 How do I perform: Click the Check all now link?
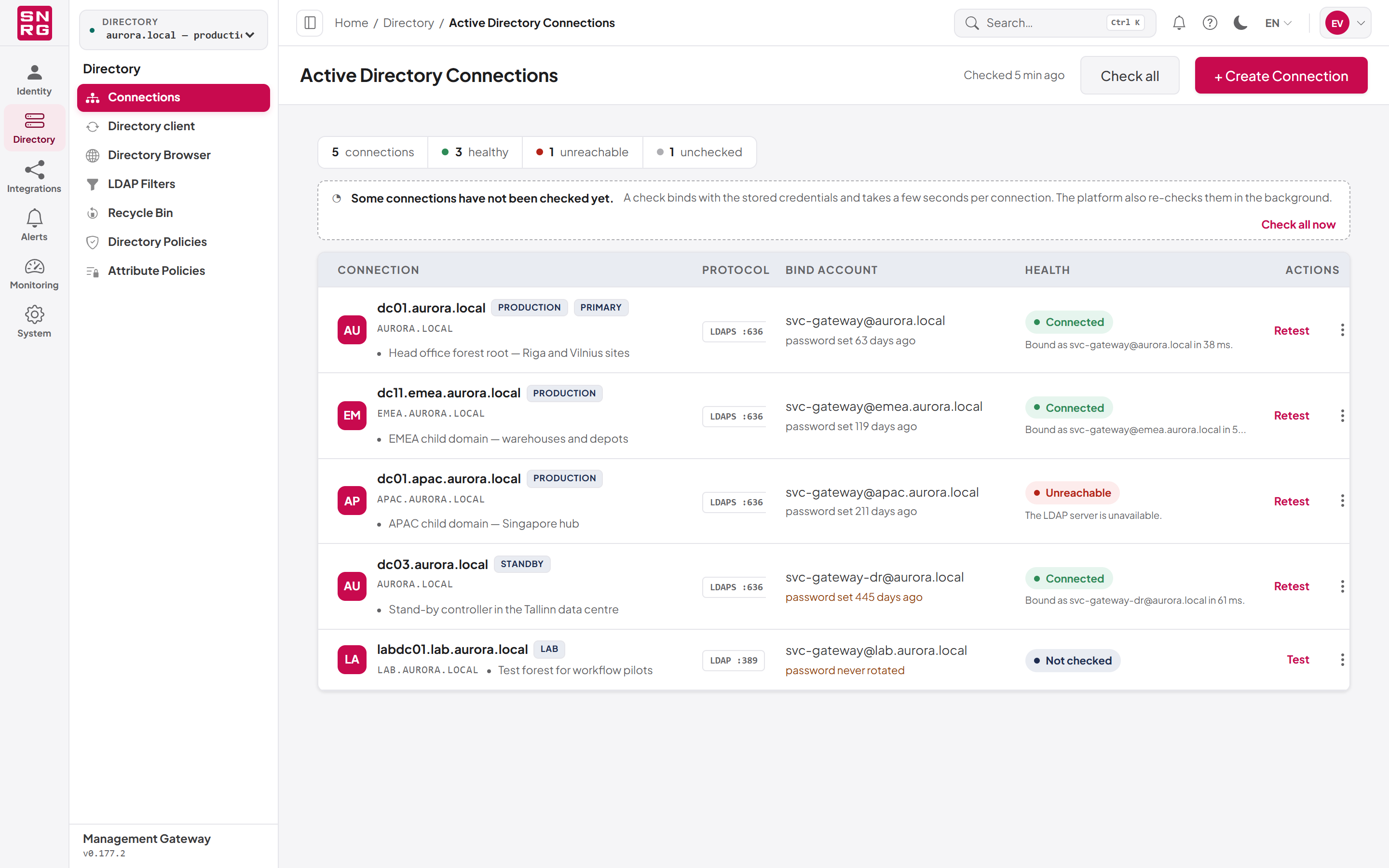pyautogui.click(x=1298, y=224)
